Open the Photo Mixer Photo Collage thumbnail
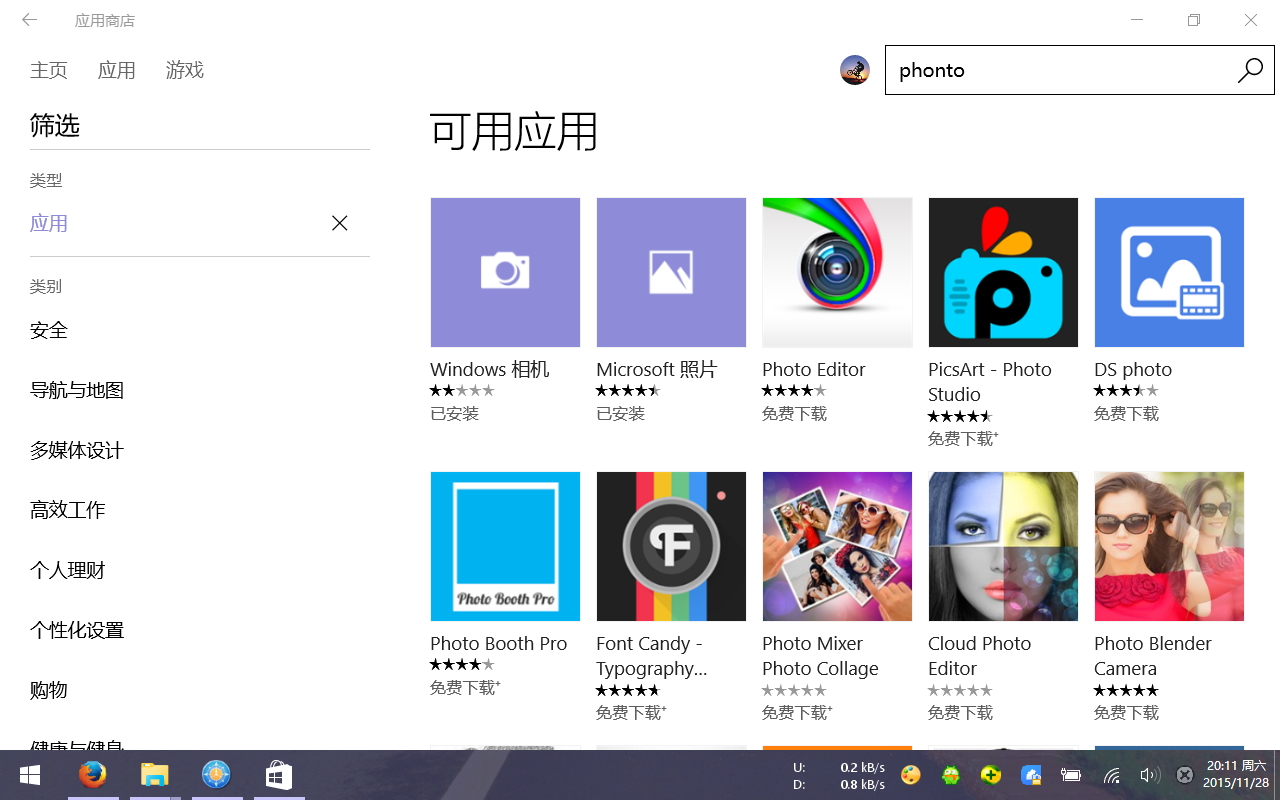1280x800 pixels. point(837,546)
